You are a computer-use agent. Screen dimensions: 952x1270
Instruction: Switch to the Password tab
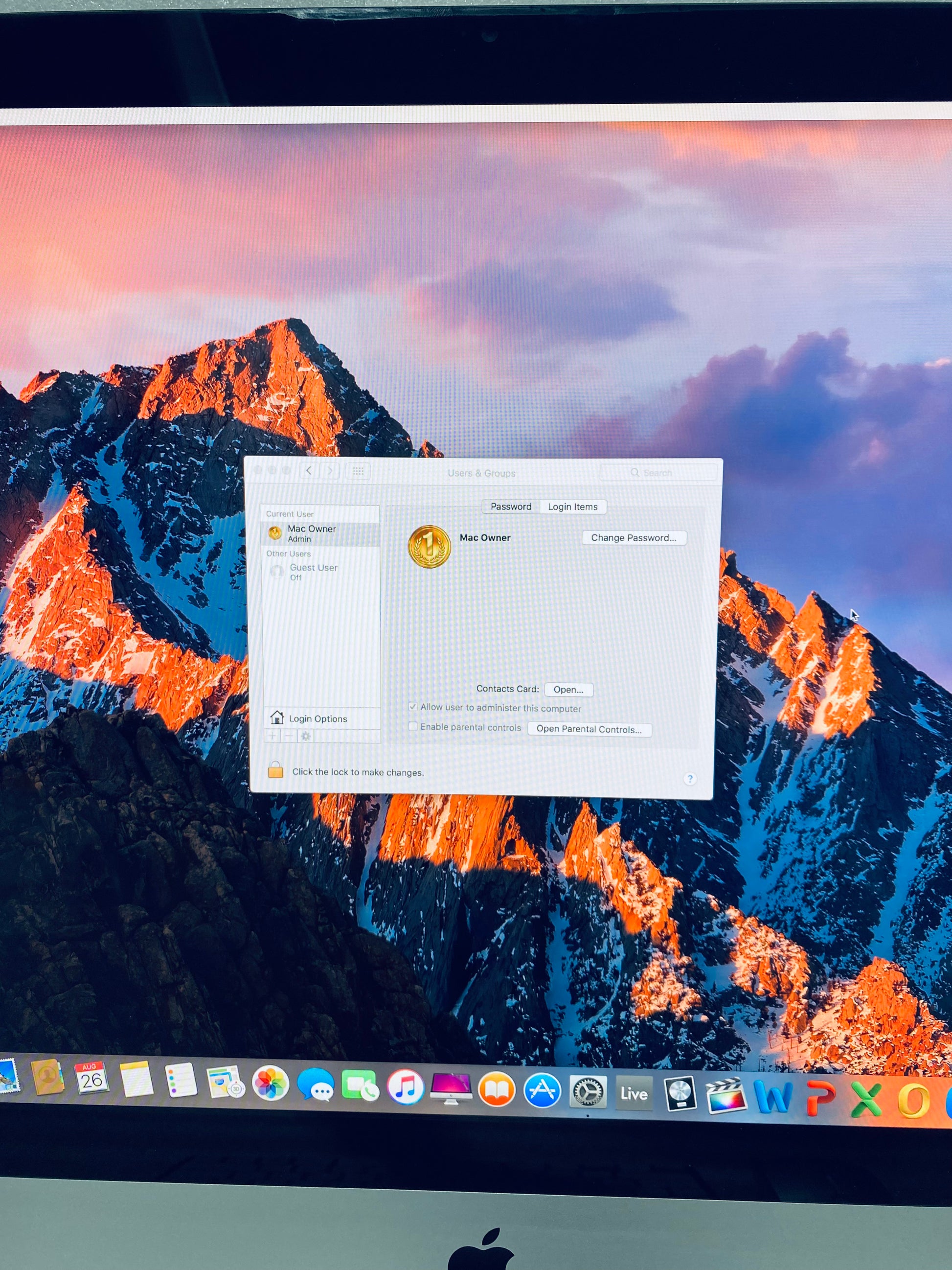tap(511, 507)
